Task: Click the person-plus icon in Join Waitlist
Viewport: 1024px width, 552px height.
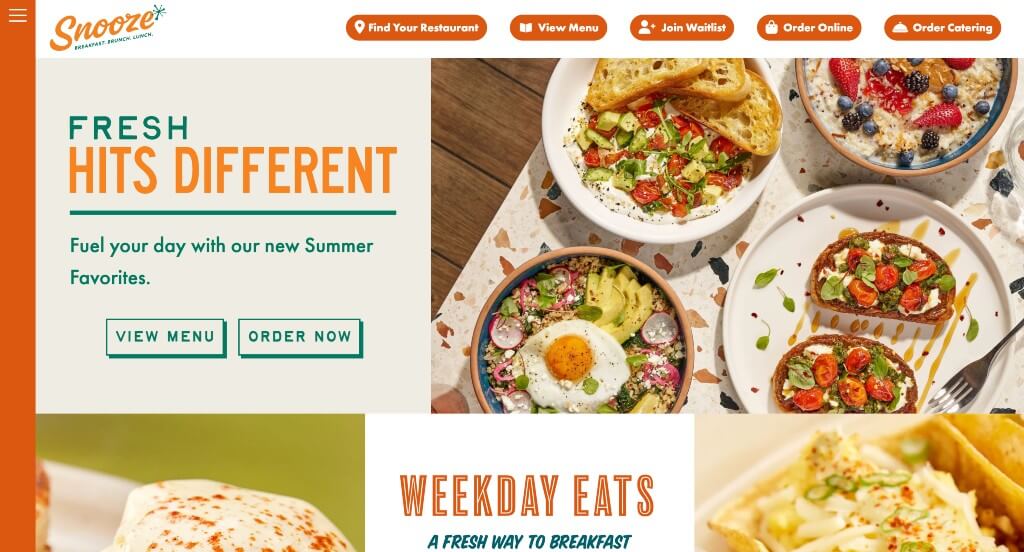Action: [x=647, y=27]
